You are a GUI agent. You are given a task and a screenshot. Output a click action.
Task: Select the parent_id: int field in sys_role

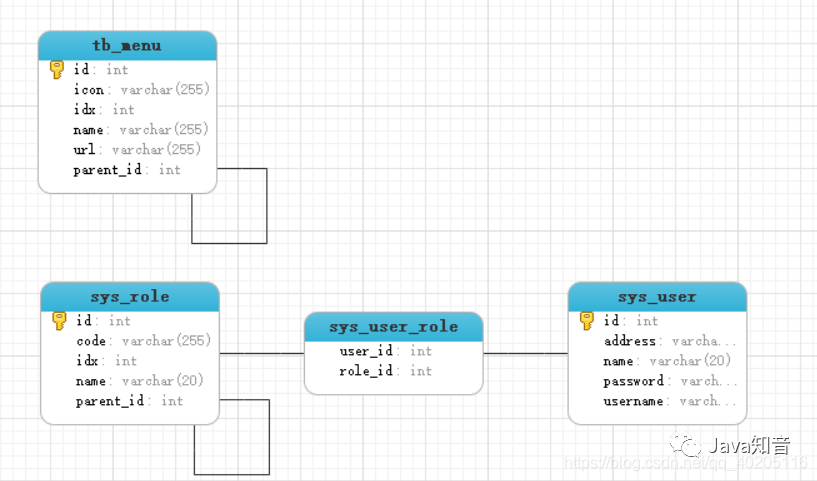(129, 401)
